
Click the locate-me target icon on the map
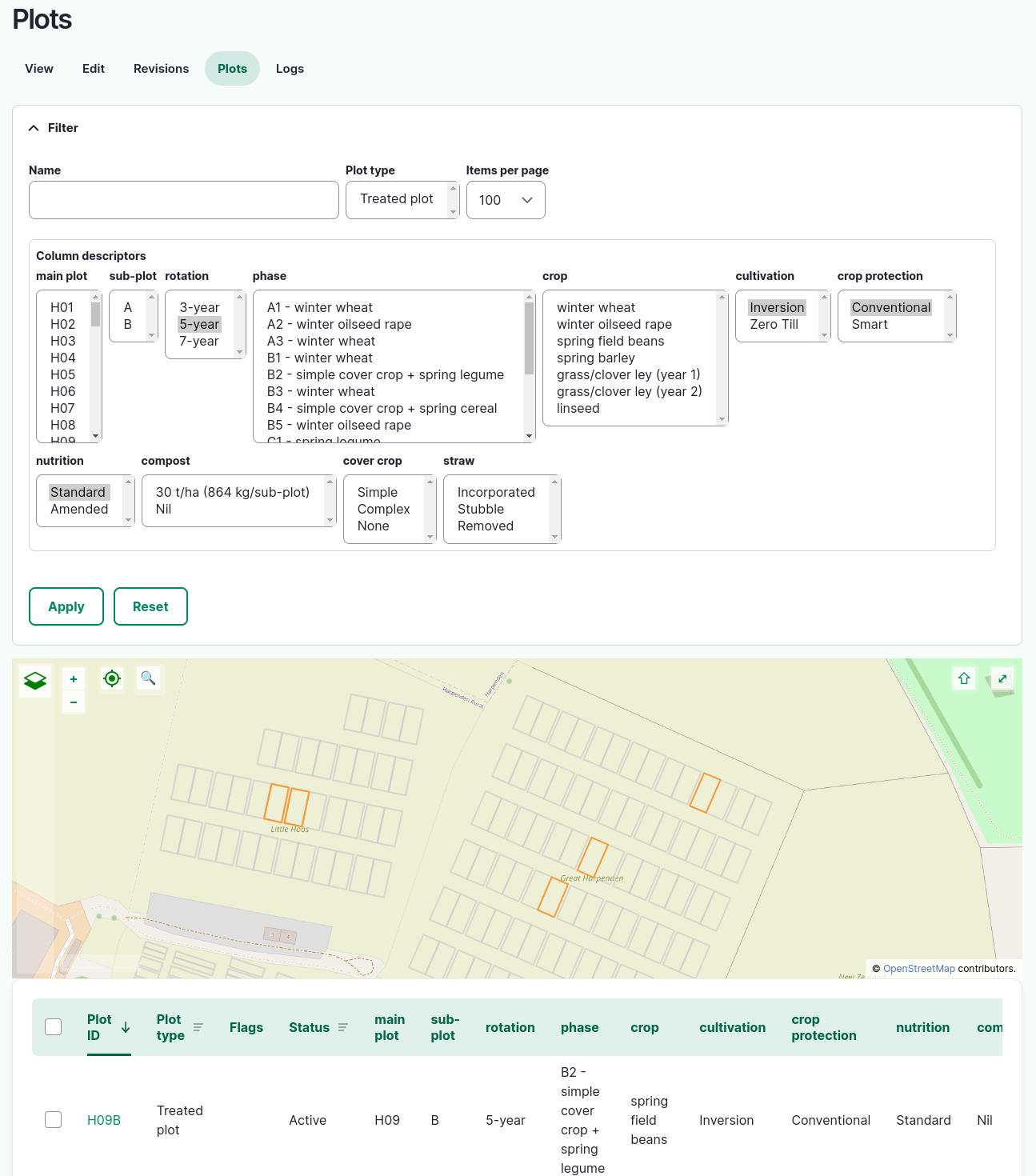tap(111, 678)
